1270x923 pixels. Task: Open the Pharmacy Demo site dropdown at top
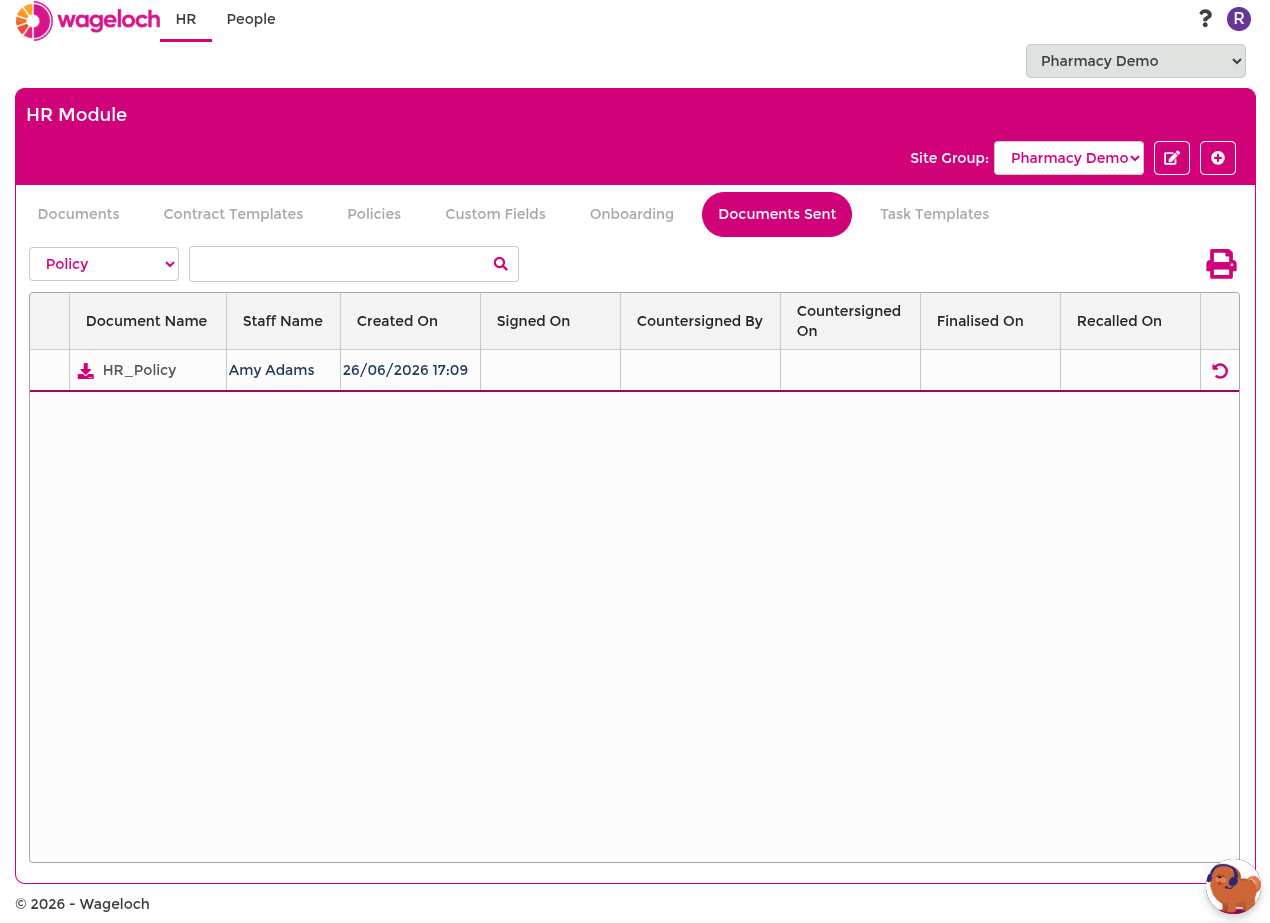[1136, 61]
